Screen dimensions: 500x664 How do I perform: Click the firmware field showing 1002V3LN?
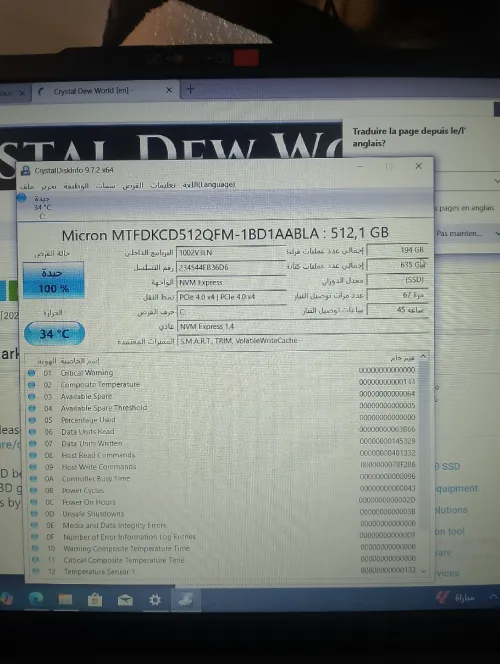[231, 252]
